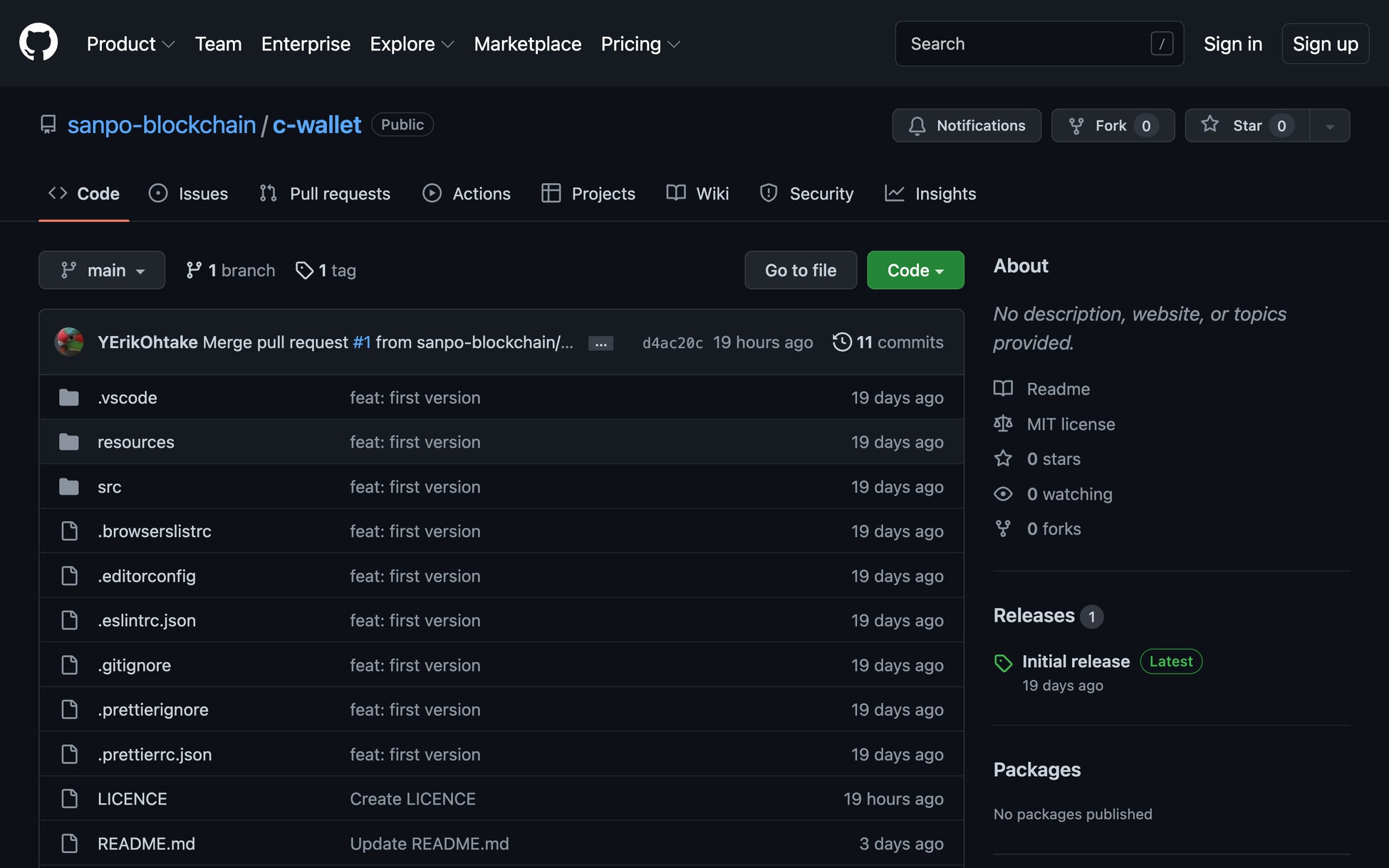Open the YErikOhtake author link

[147, 342]
